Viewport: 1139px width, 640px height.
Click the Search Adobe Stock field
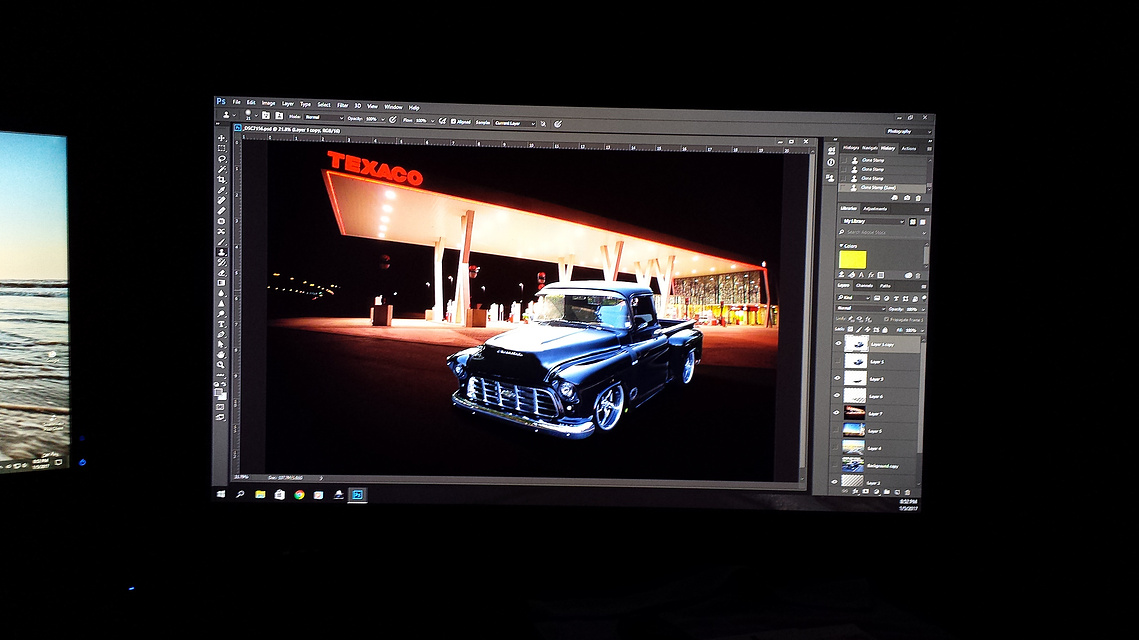click(x=882, y=232)
